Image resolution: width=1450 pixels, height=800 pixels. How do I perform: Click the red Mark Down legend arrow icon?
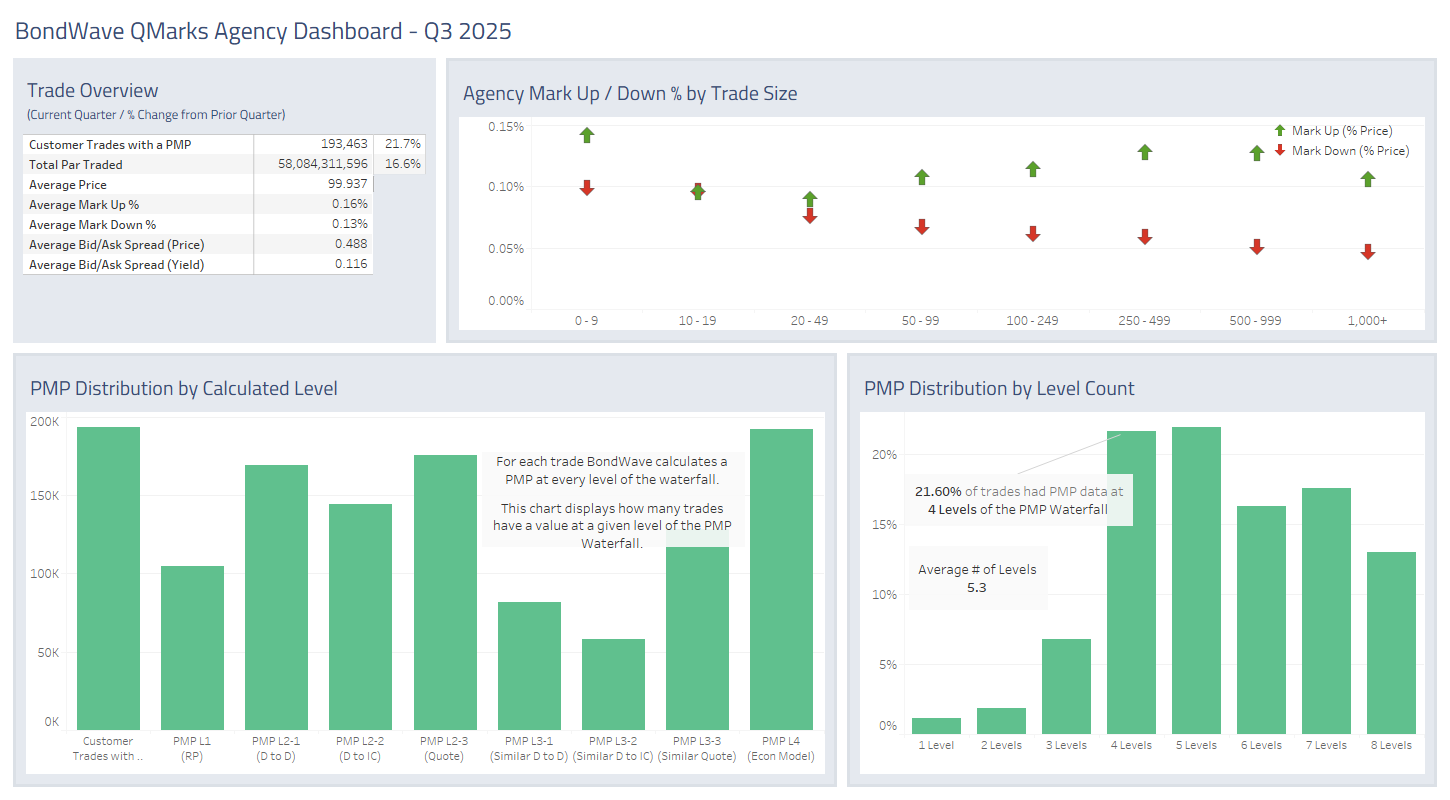tap(1280, 150)
